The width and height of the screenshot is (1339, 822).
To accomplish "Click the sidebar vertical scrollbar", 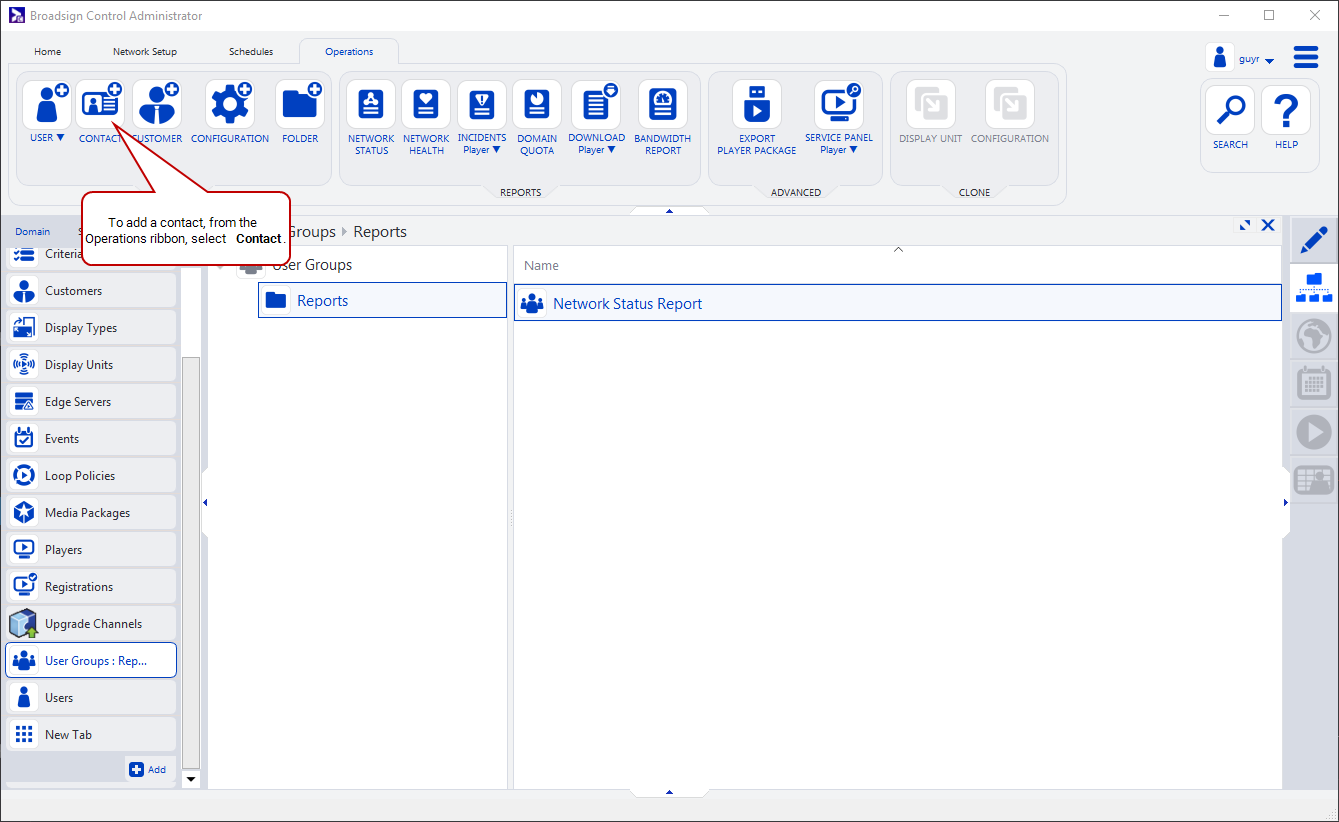I will pyautogui.click(x=191, y=563).
